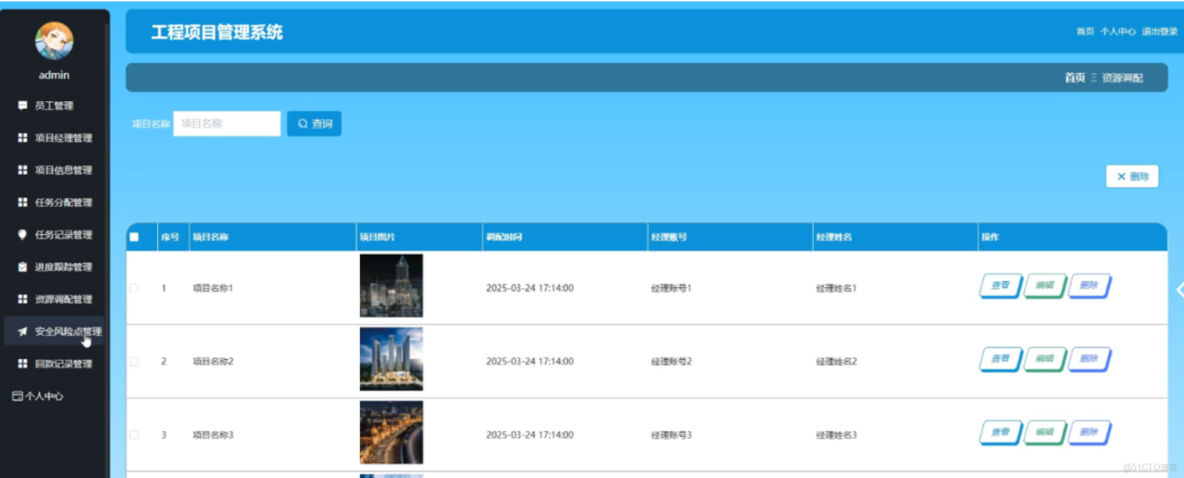Click 查看 for 项目名称1
This screenshot has height=478, width=1184.
[1001, 286]
